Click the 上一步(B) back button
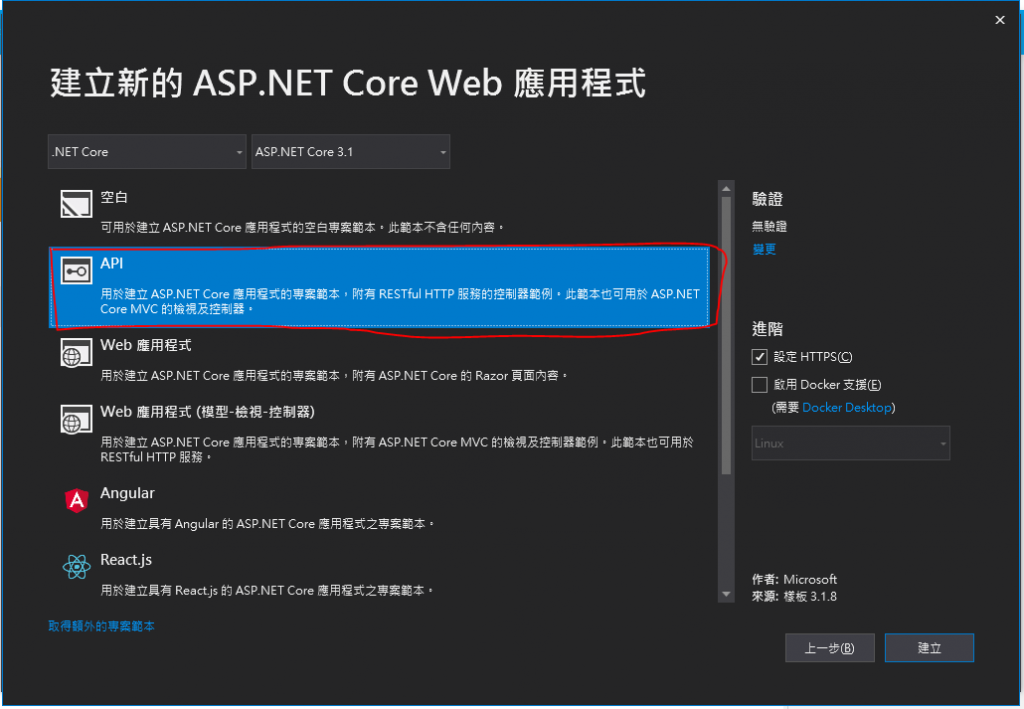Image resolution: width=1024 pixels, height=709 pixels. pyautogui.click(x=829, y=648)
